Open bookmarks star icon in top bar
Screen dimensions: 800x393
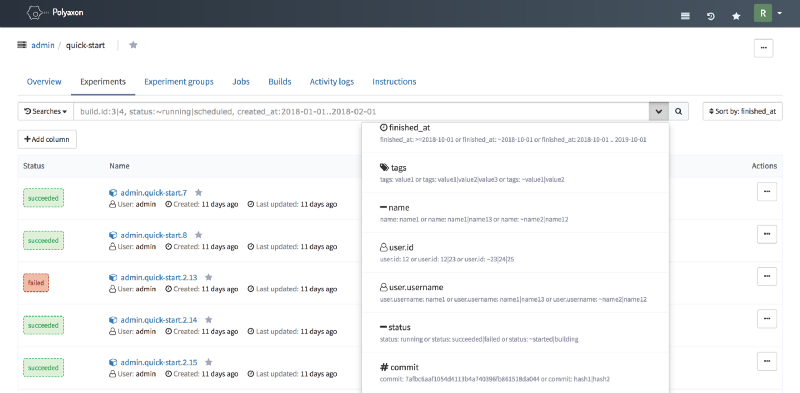tap(736, 16)
